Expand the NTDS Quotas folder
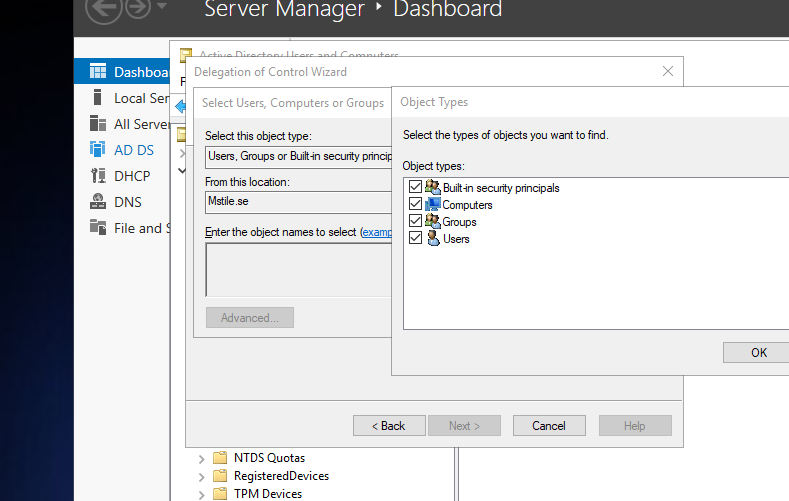Image resolution: width=789 pixels, height=501 pixels. click(201, 459)
